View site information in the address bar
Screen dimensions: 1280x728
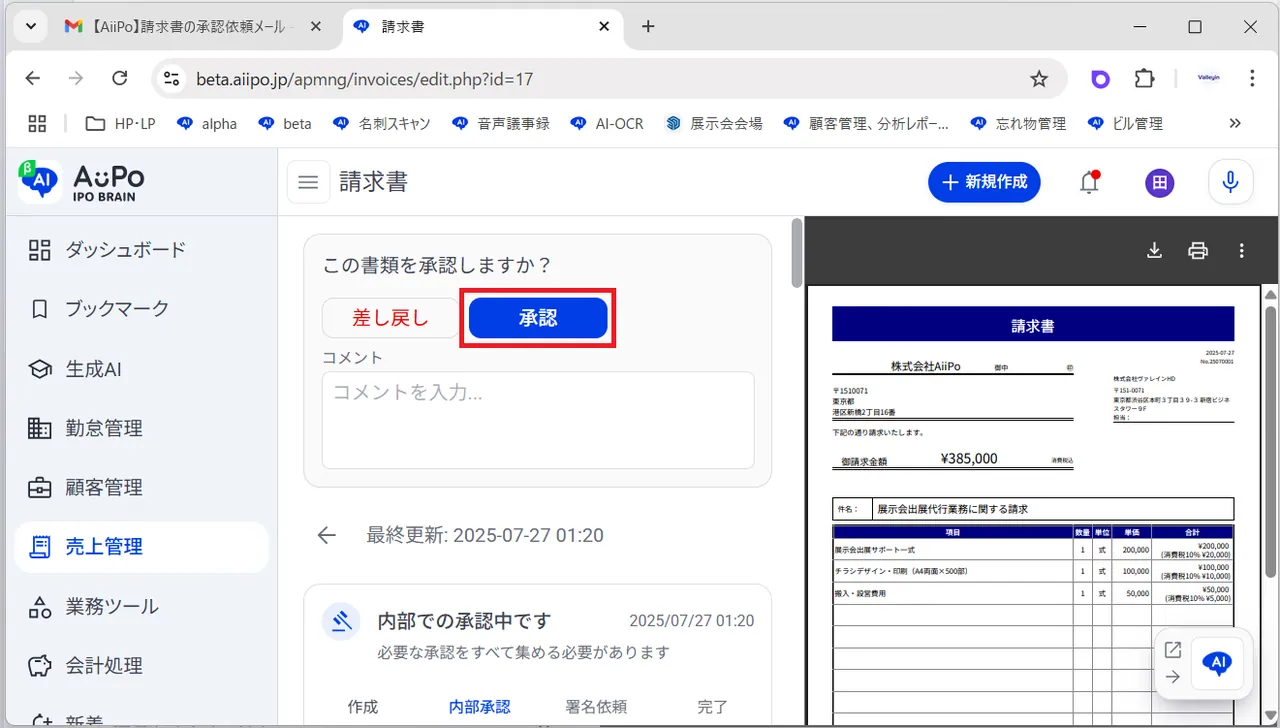[171, 78]
